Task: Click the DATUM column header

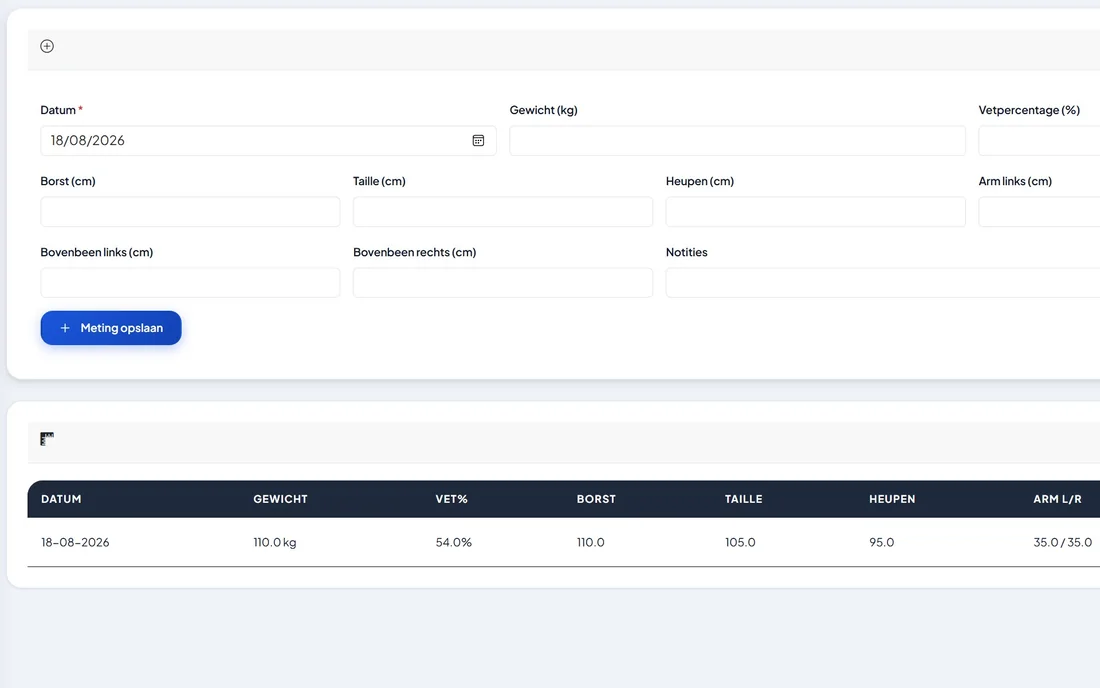Action: (x=61, y=499)
